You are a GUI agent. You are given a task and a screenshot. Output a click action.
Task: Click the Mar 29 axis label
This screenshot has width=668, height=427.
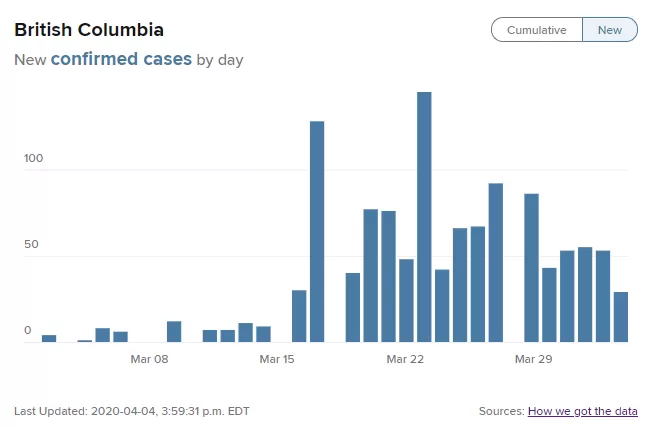point(533,359)
